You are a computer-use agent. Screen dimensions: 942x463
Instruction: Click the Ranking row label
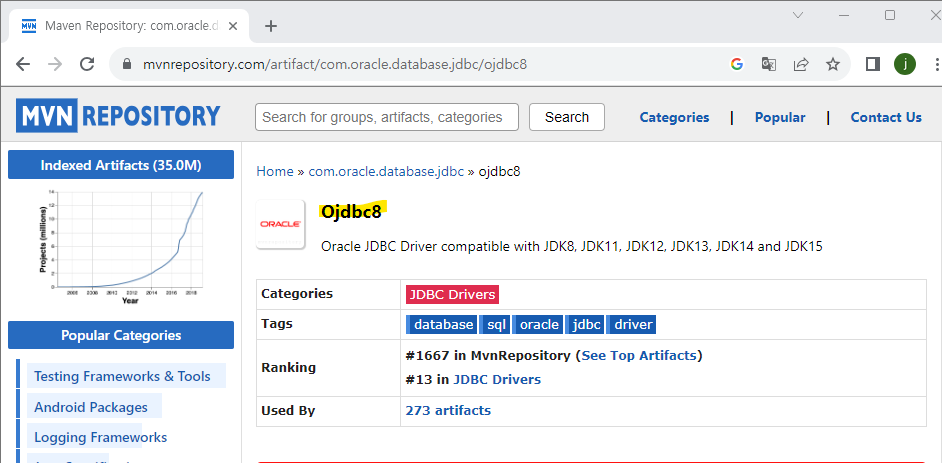point(288,368)
